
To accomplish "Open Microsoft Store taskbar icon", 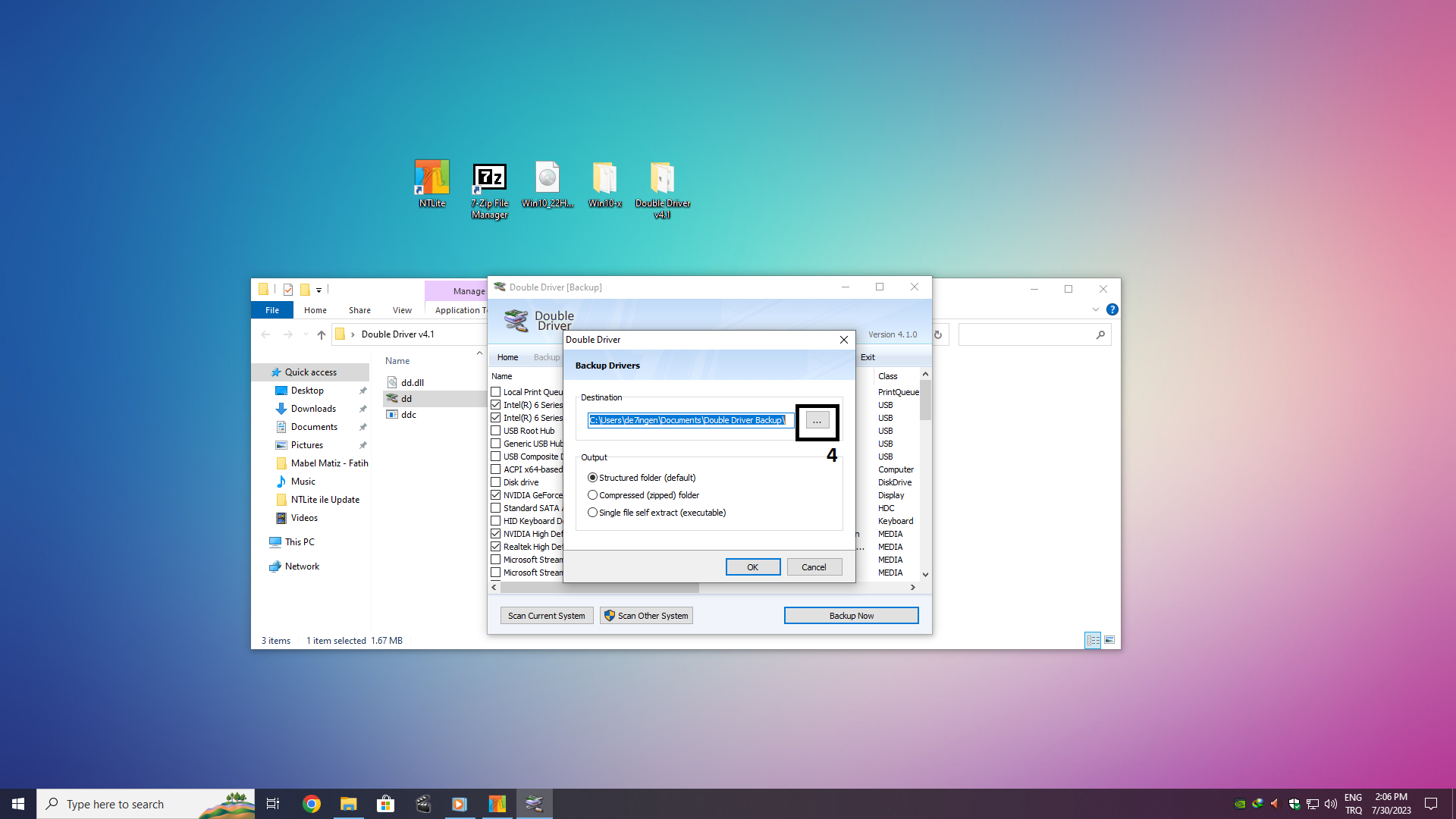I will (385, 804).
